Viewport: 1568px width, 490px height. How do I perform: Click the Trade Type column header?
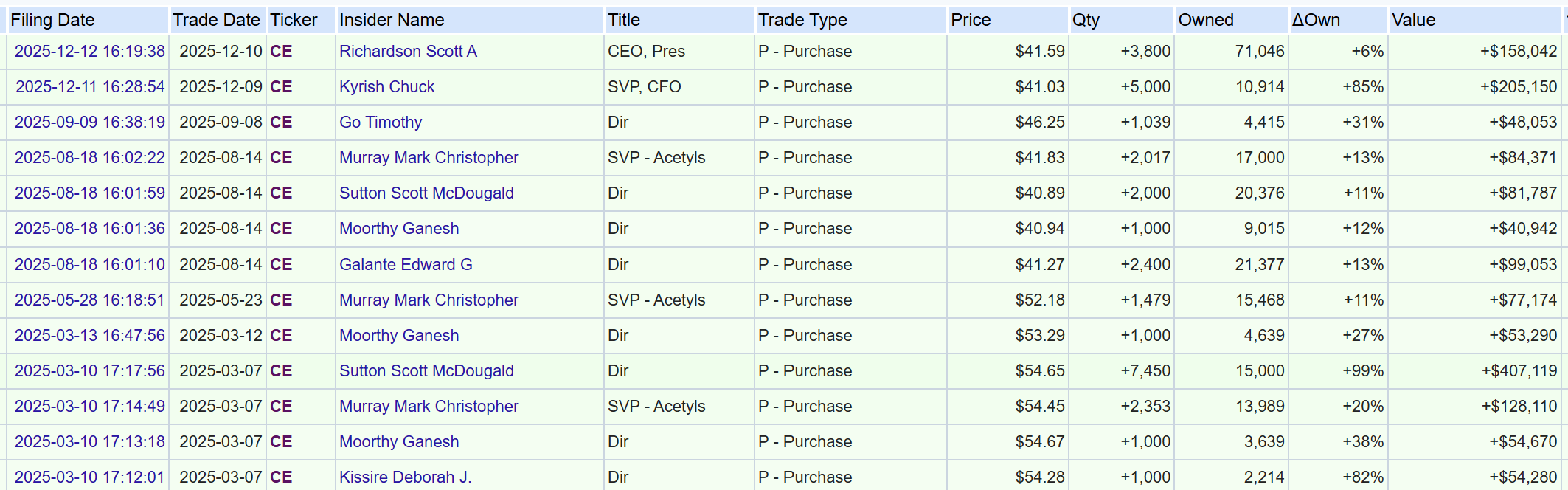[802, 20]
